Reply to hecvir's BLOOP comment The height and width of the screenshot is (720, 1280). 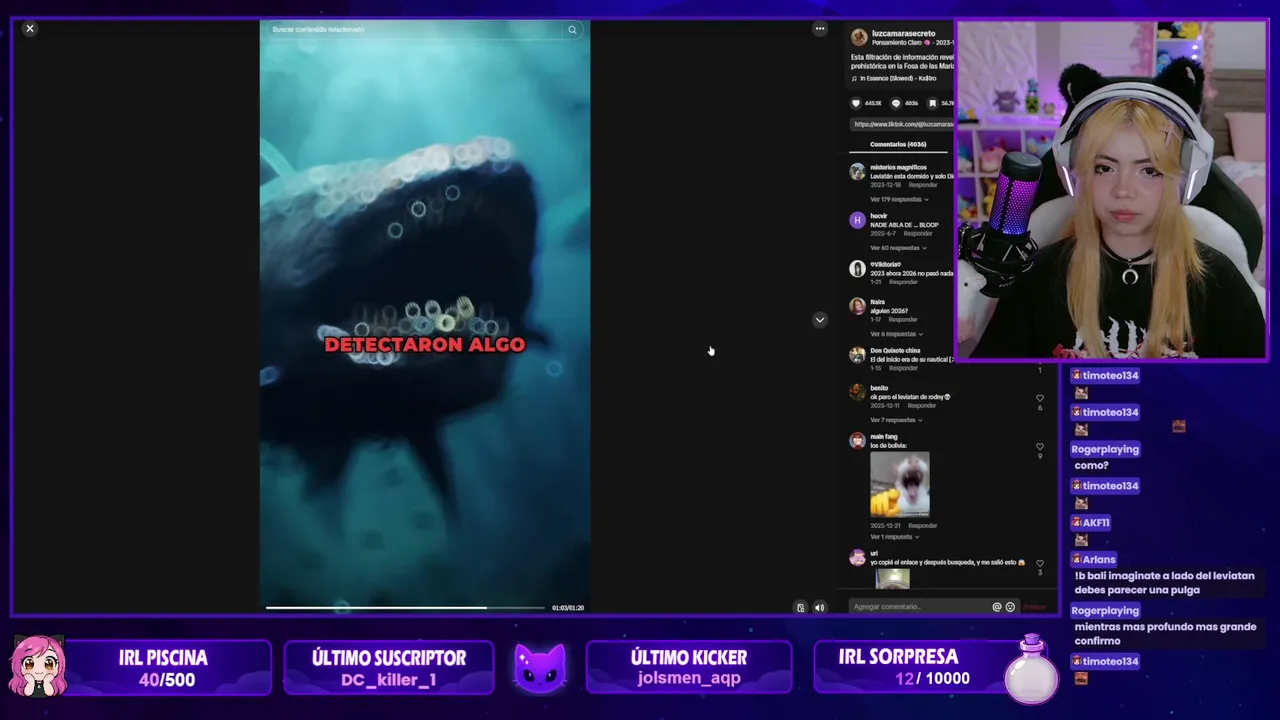tap(917, 234)
